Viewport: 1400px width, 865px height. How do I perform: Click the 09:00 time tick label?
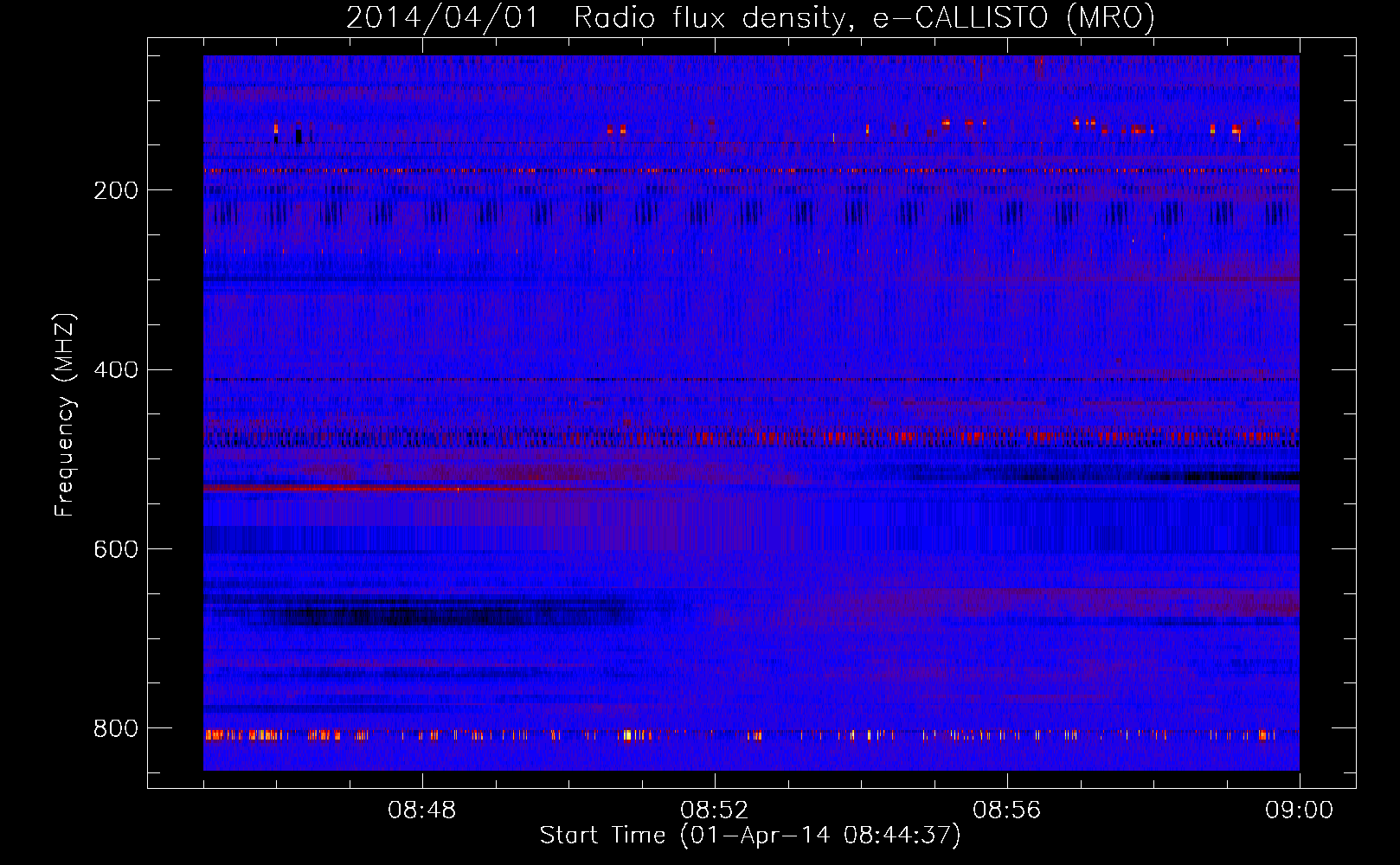tap(1300, 811)
